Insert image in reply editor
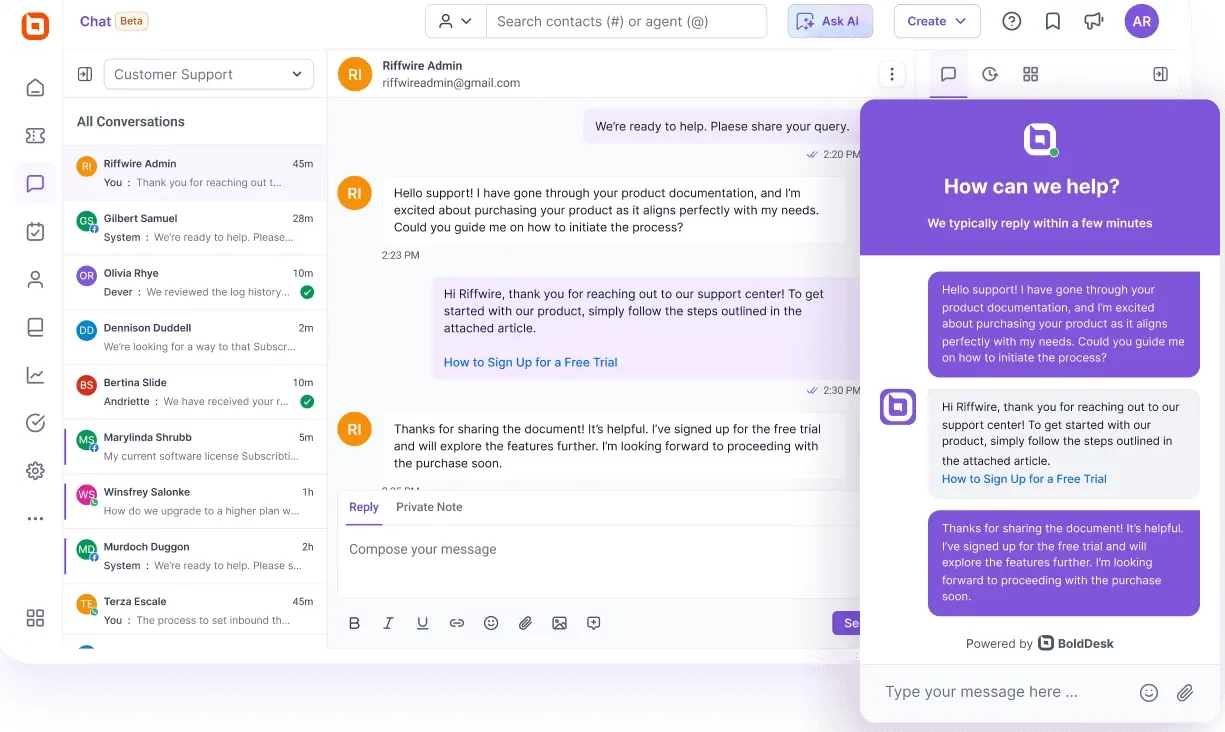 tap(559, 623)
